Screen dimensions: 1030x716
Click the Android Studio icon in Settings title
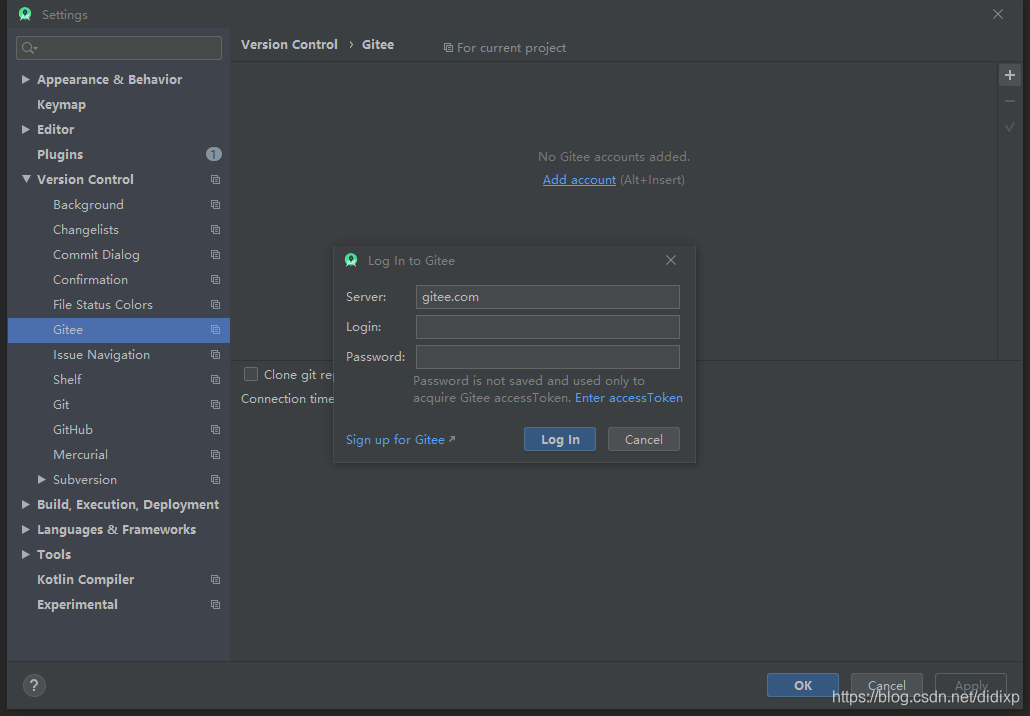click(25, 14)
